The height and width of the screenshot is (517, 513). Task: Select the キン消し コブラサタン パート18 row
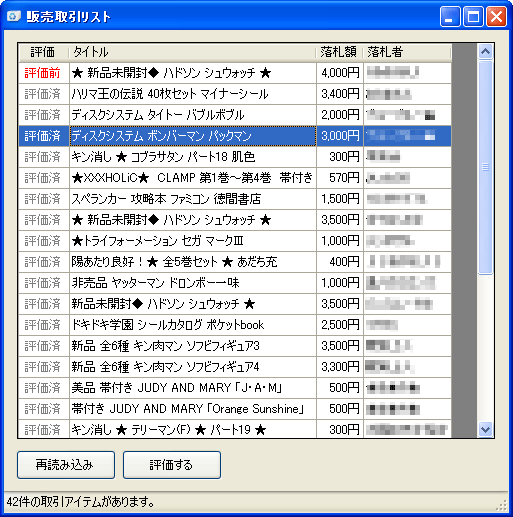tap(235, 157)
